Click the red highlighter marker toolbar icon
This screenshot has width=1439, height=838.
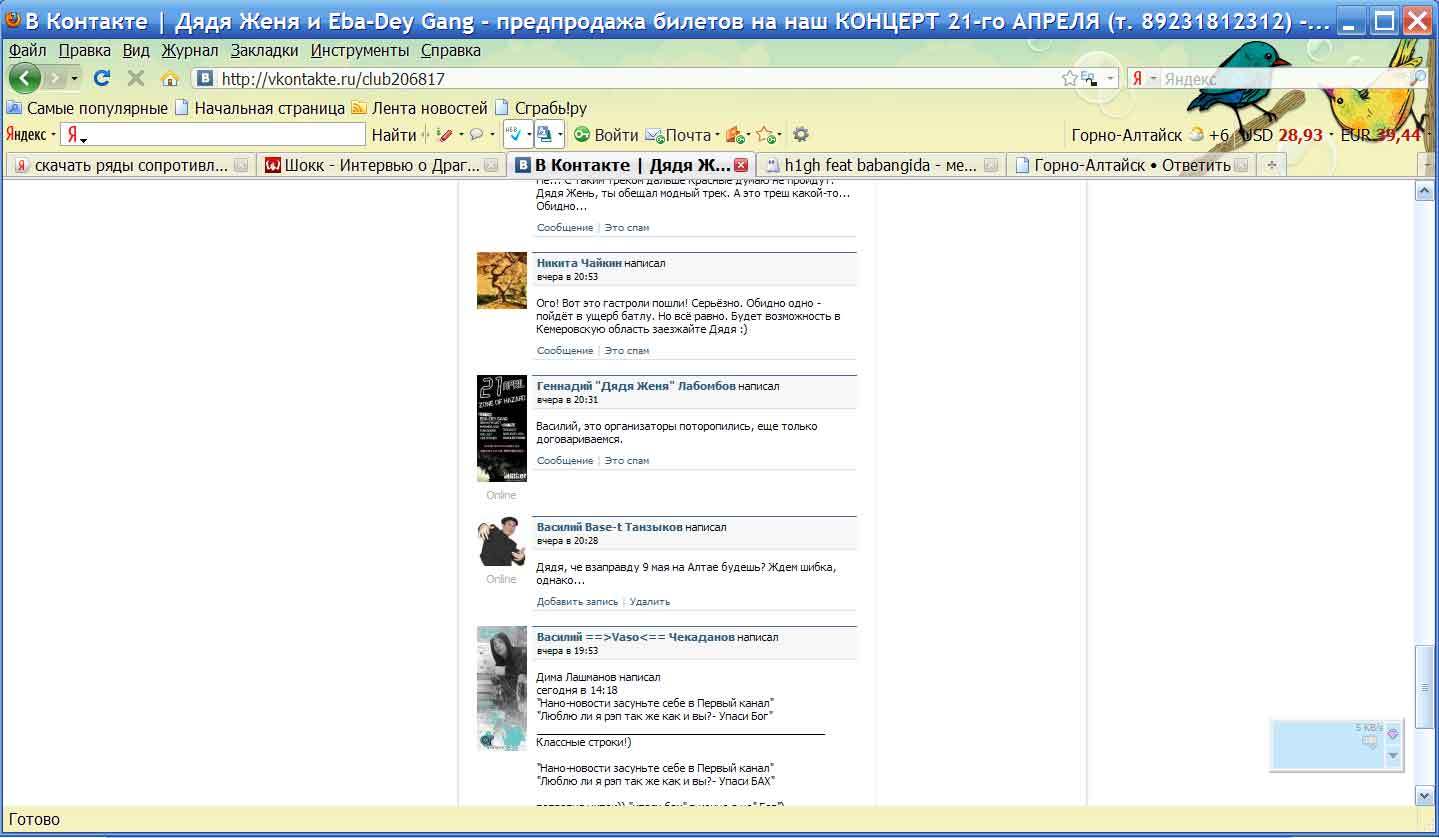pyautogui.click(x=445, y=135)
